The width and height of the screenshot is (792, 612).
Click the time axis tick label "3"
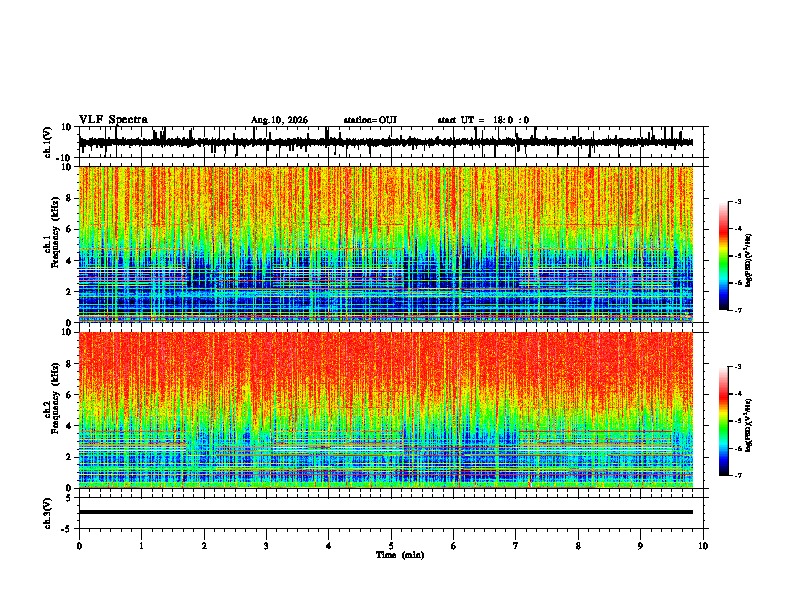266,546
